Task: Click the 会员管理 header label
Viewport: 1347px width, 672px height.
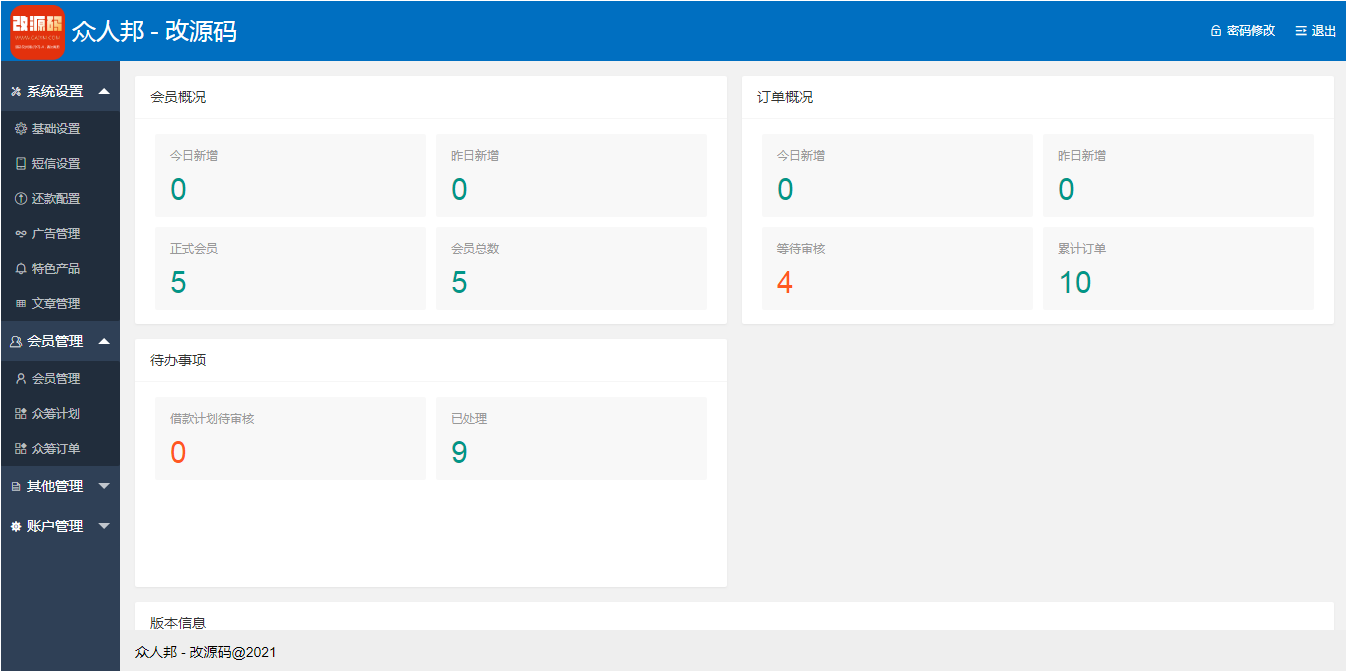Action: (x=55, y=341)
